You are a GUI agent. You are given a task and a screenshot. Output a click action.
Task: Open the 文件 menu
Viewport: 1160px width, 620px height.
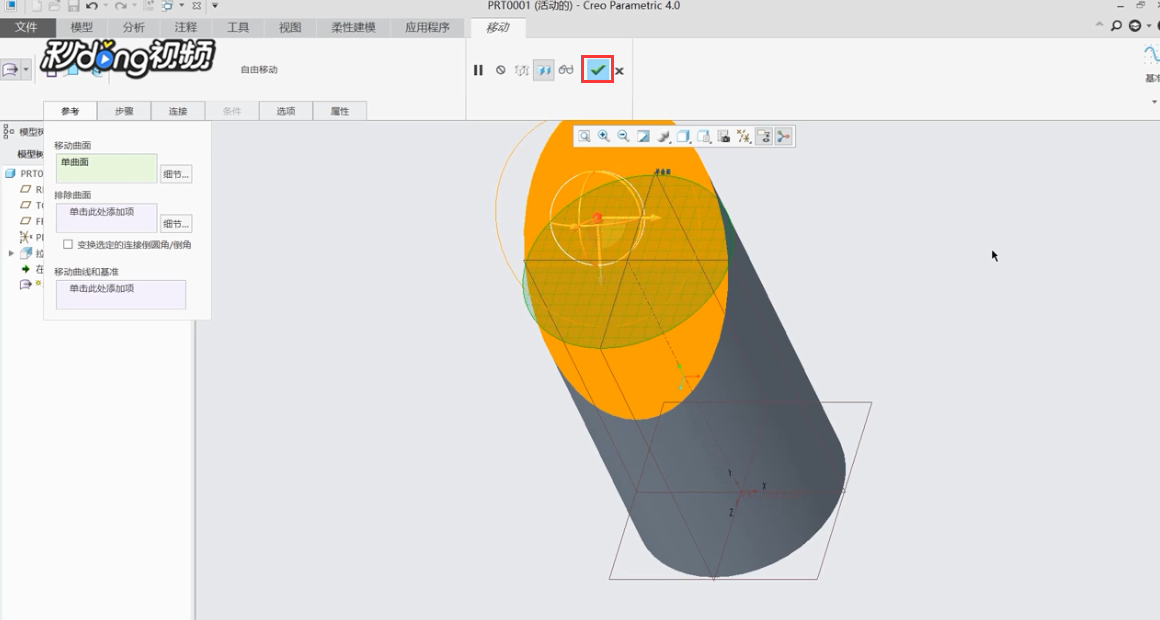(x=27, y=27)
